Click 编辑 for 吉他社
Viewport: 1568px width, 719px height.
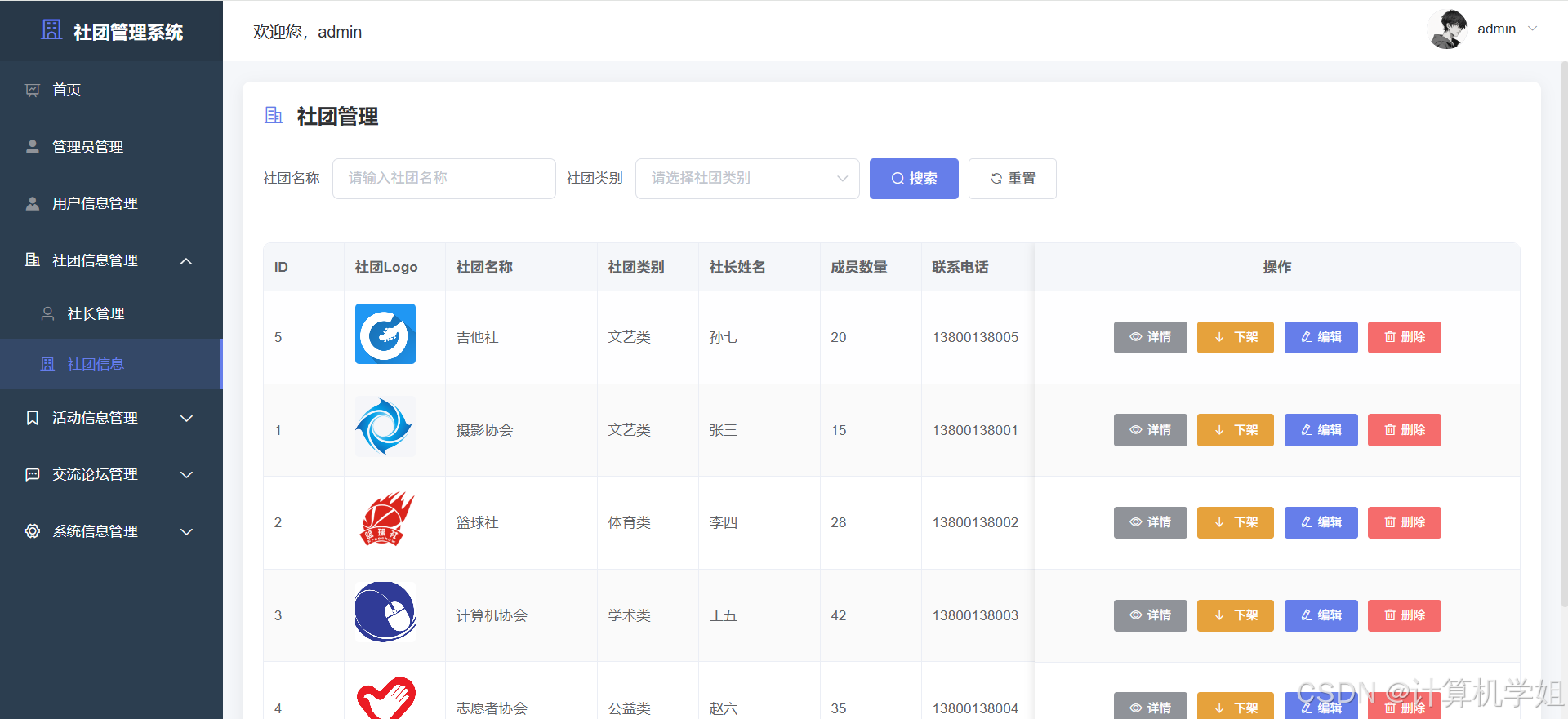click(x=1321, y=337)
